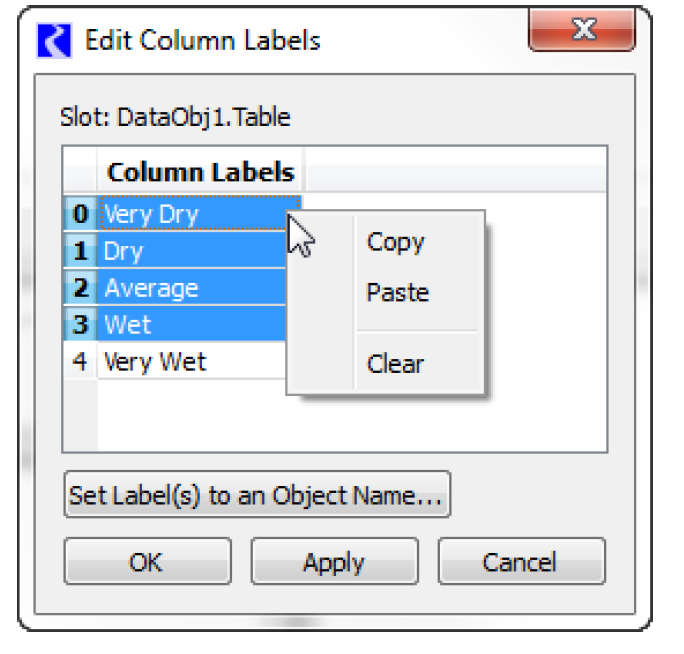
Task: Click row header number 2
Action: [80, 288]
